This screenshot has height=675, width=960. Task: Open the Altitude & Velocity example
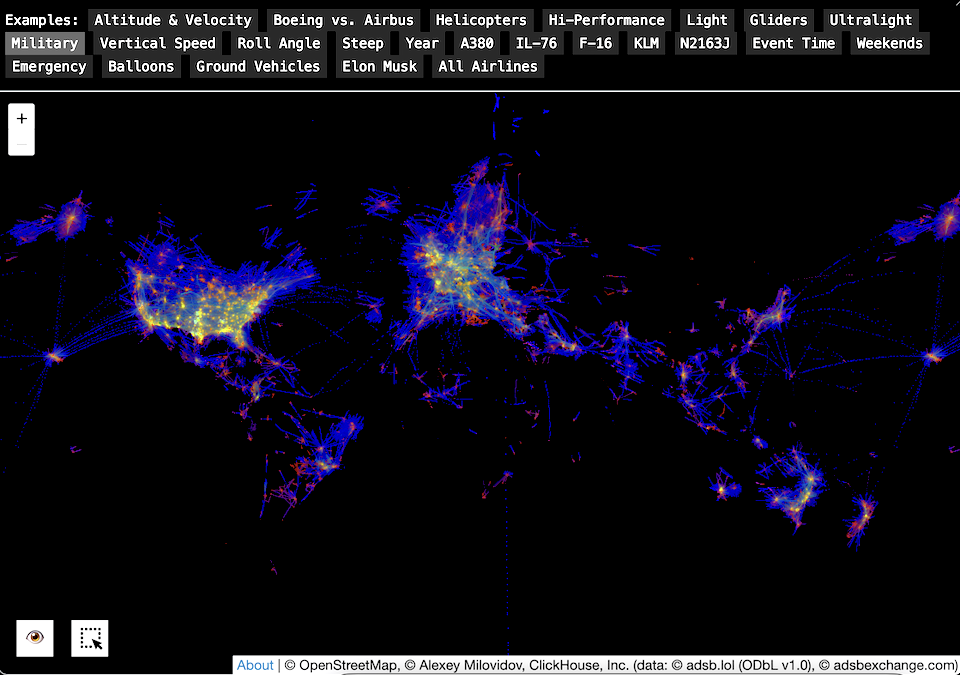173,20
